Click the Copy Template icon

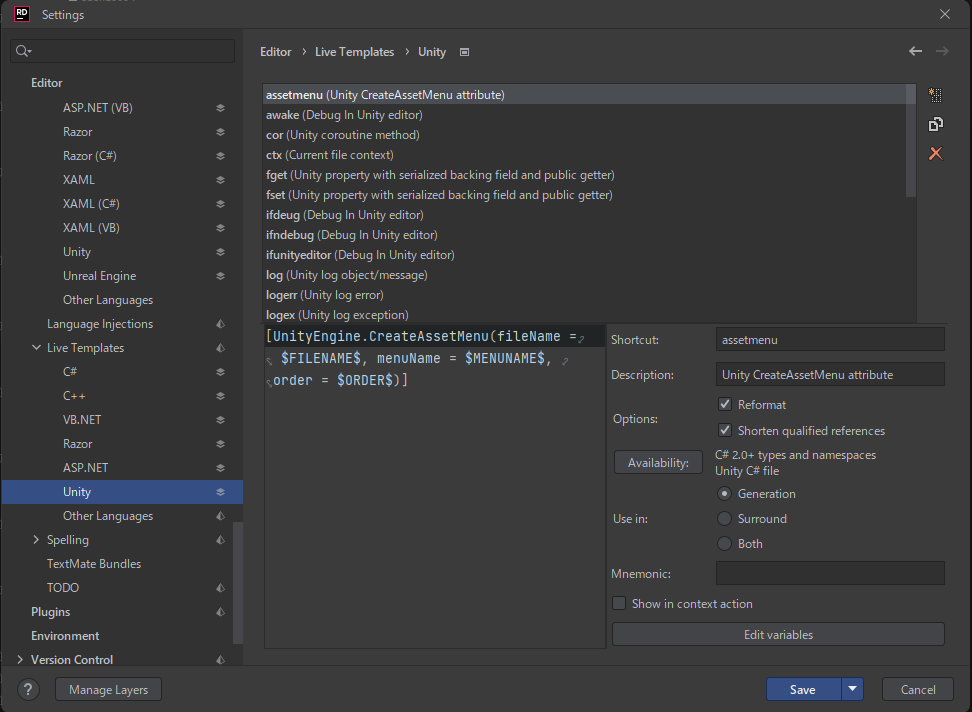pyautogui.click(x=935, y=125)
